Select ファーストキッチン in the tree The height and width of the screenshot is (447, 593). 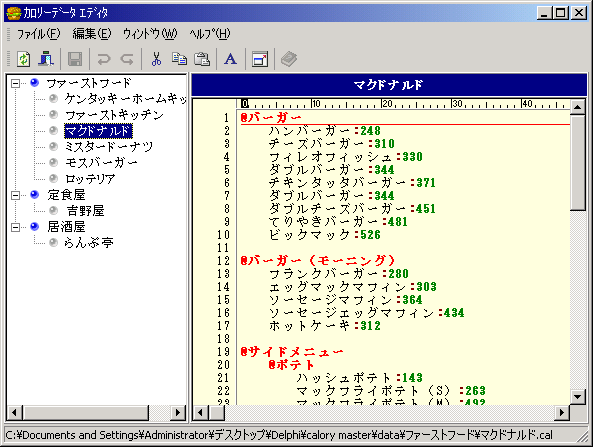pos(114,115)
